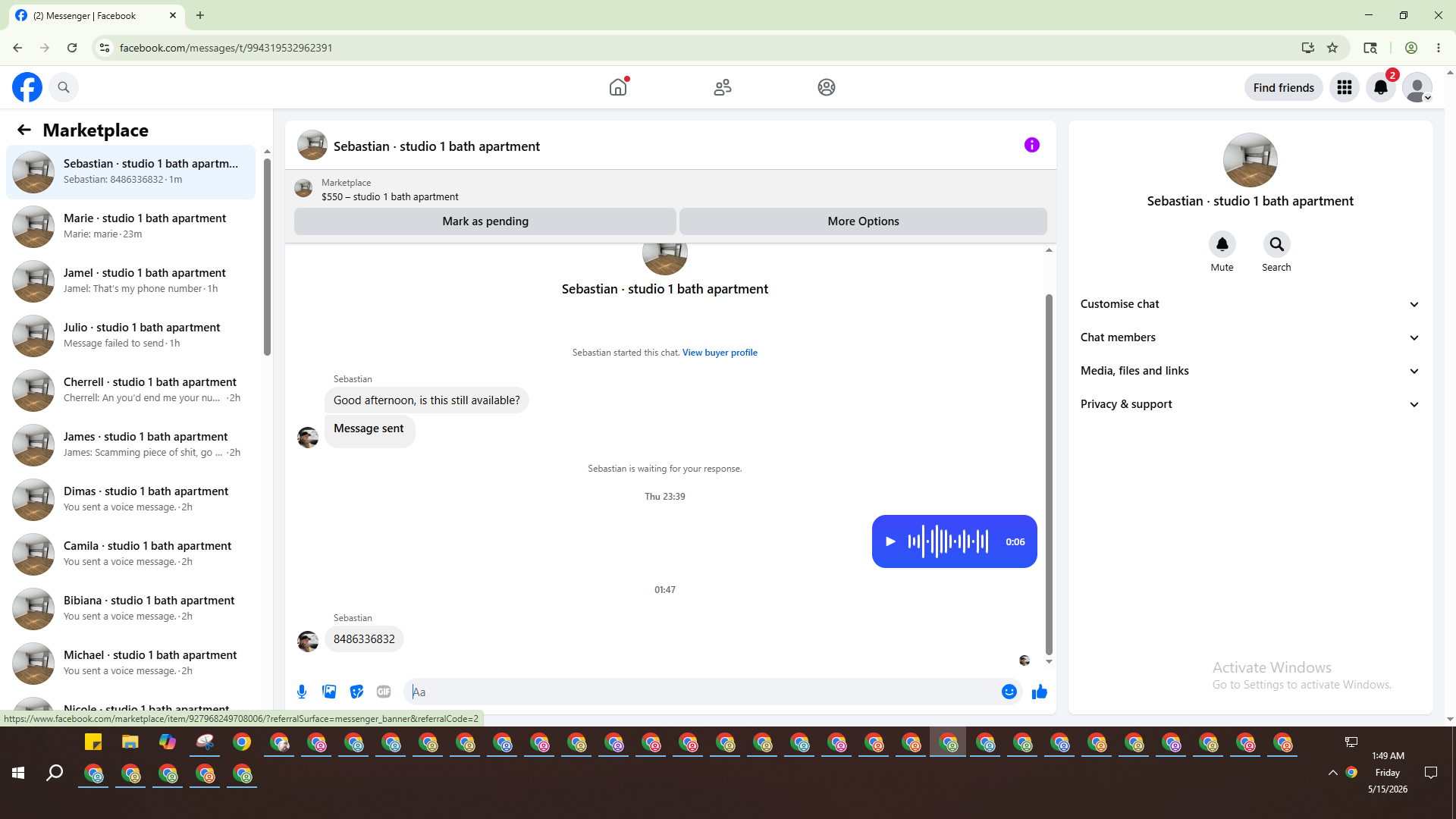Click the Aa message input field
This screenshot has height=819, width=1456.
point(701,692)
